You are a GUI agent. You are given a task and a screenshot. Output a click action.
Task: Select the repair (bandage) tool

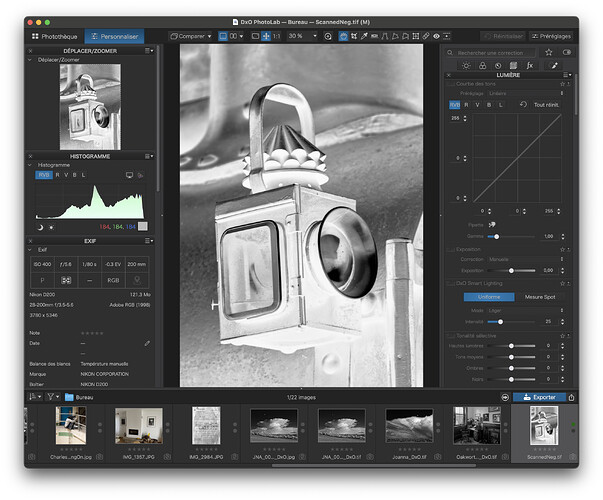[426, 36]
